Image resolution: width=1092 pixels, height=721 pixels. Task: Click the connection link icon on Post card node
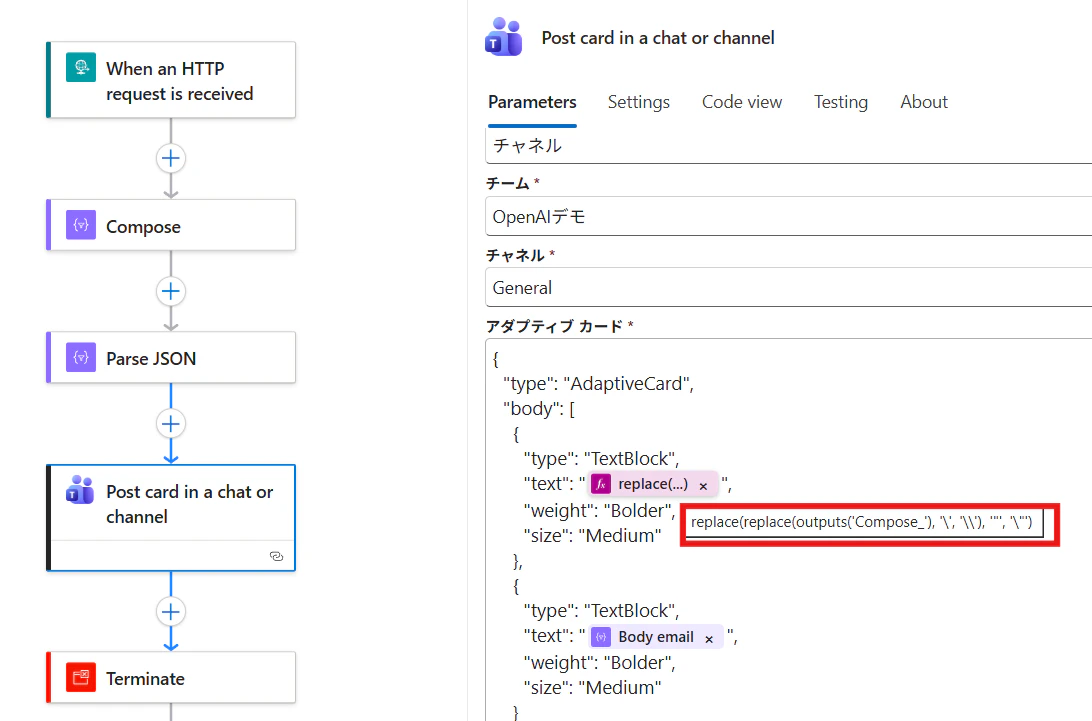coord(276,556)
